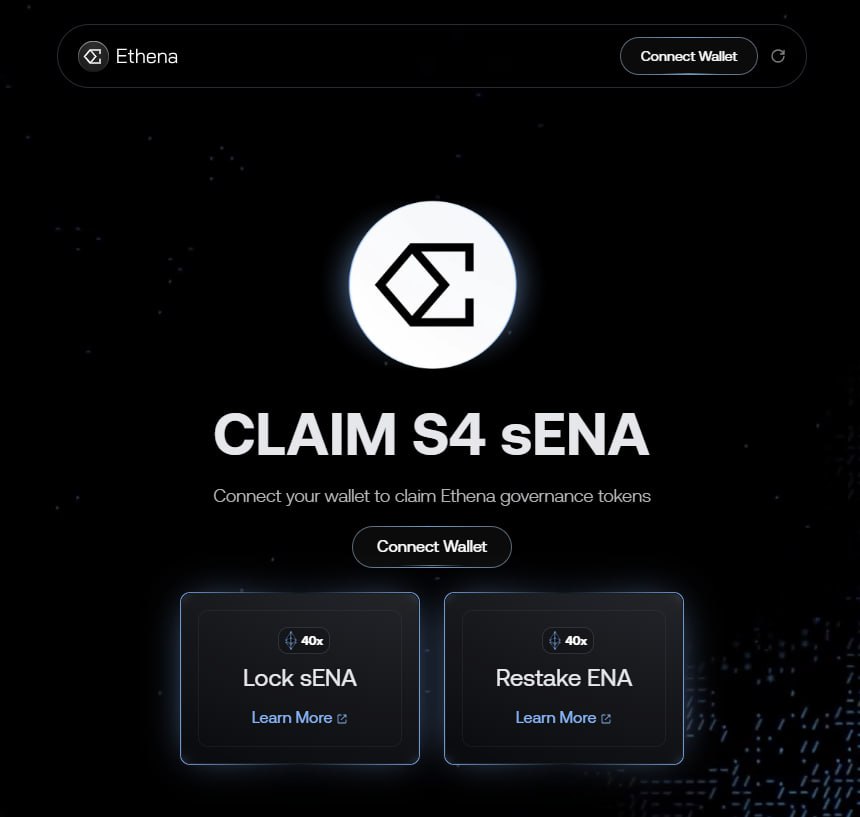
Task: Click external link icon under Lock sENA
Action: tap(342, 718)
